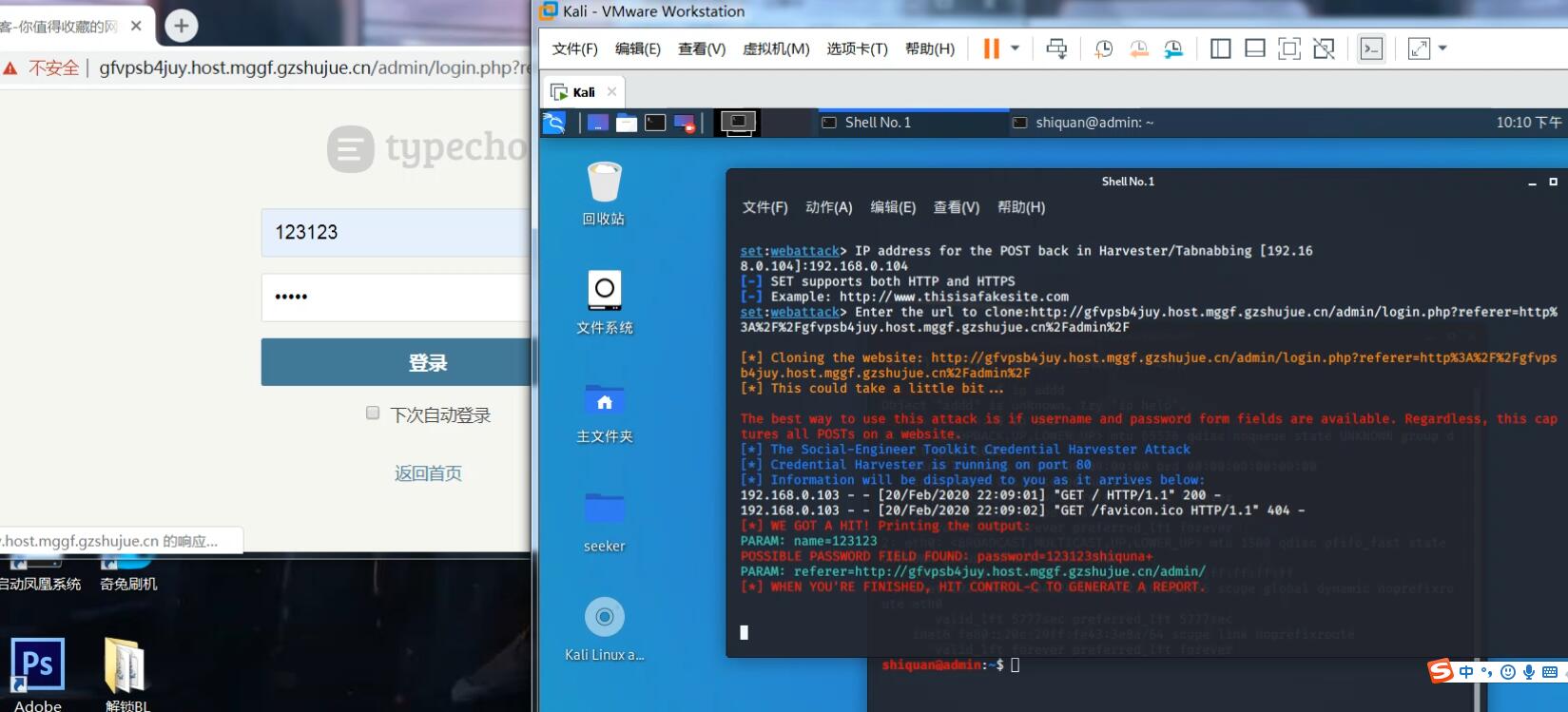The width and height of the screenshot is (1568, 712).
Task: Take a snapshot of the virtual machine
Action: (1103, 48)
